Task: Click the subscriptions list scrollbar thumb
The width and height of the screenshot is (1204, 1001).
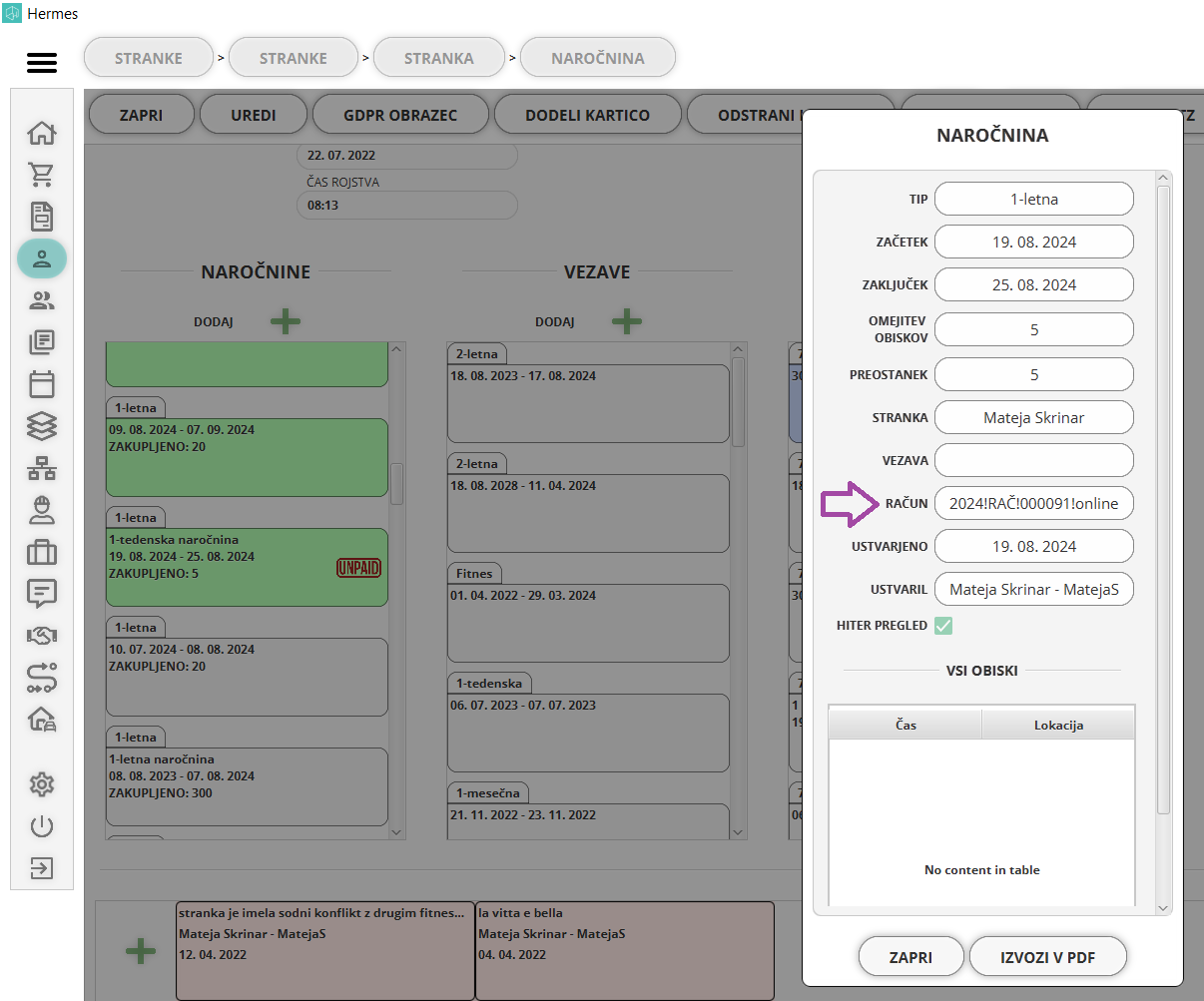Action: pos(396,483)
